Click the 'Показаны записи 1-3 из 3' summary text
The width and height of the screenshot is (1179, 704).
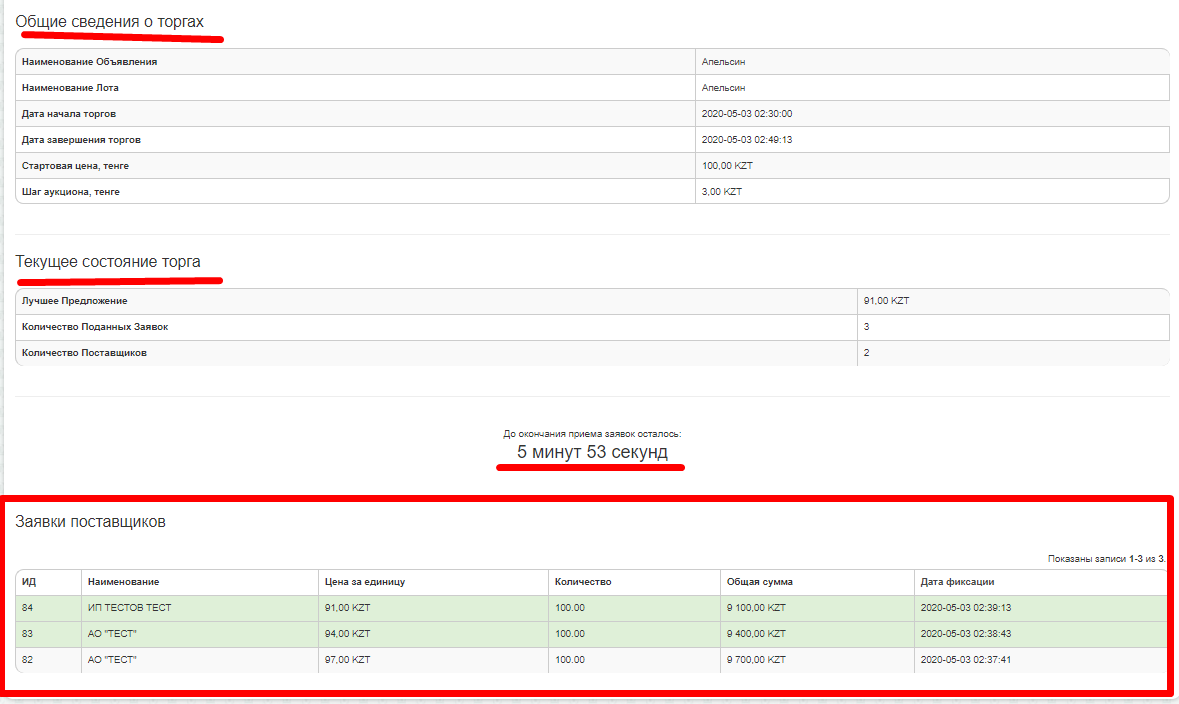pyautogui.click(x=1106, y=559)
